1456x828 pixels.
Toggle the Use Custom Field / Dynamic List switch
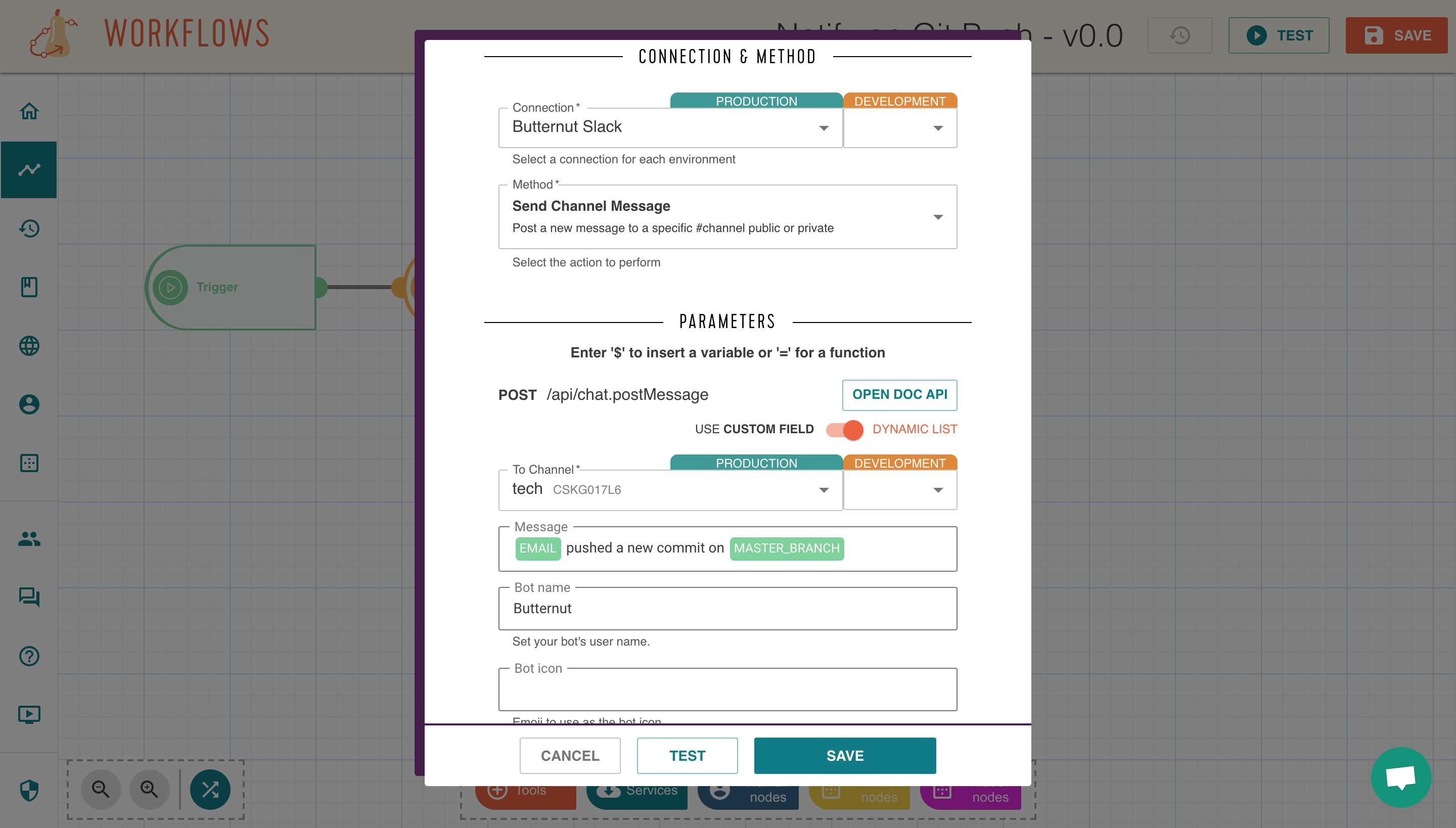[x=845, y=429]
